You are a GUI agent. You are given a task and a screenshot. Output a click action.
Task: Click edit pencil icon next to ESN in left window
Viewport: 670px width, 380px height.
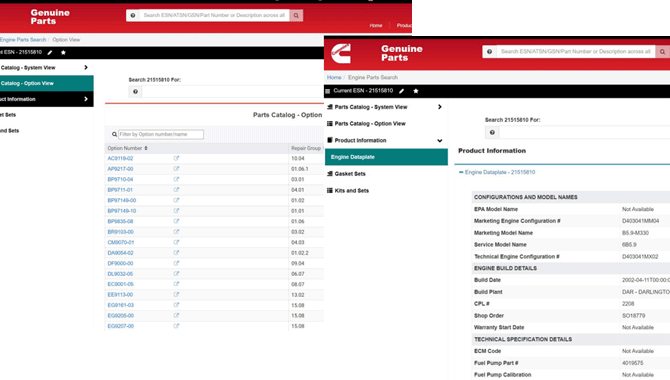[50, 53]
